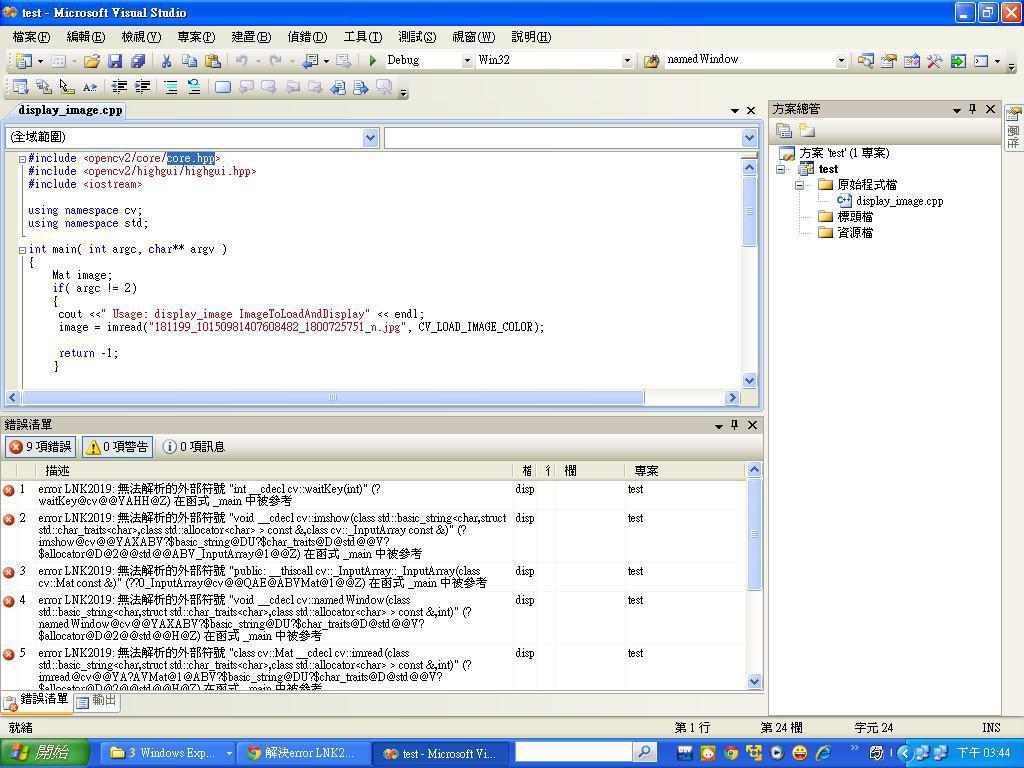Viewport: 1024px width, 768px height.
Task: Collapse the test project tree node
Action: tap(782, 169)
